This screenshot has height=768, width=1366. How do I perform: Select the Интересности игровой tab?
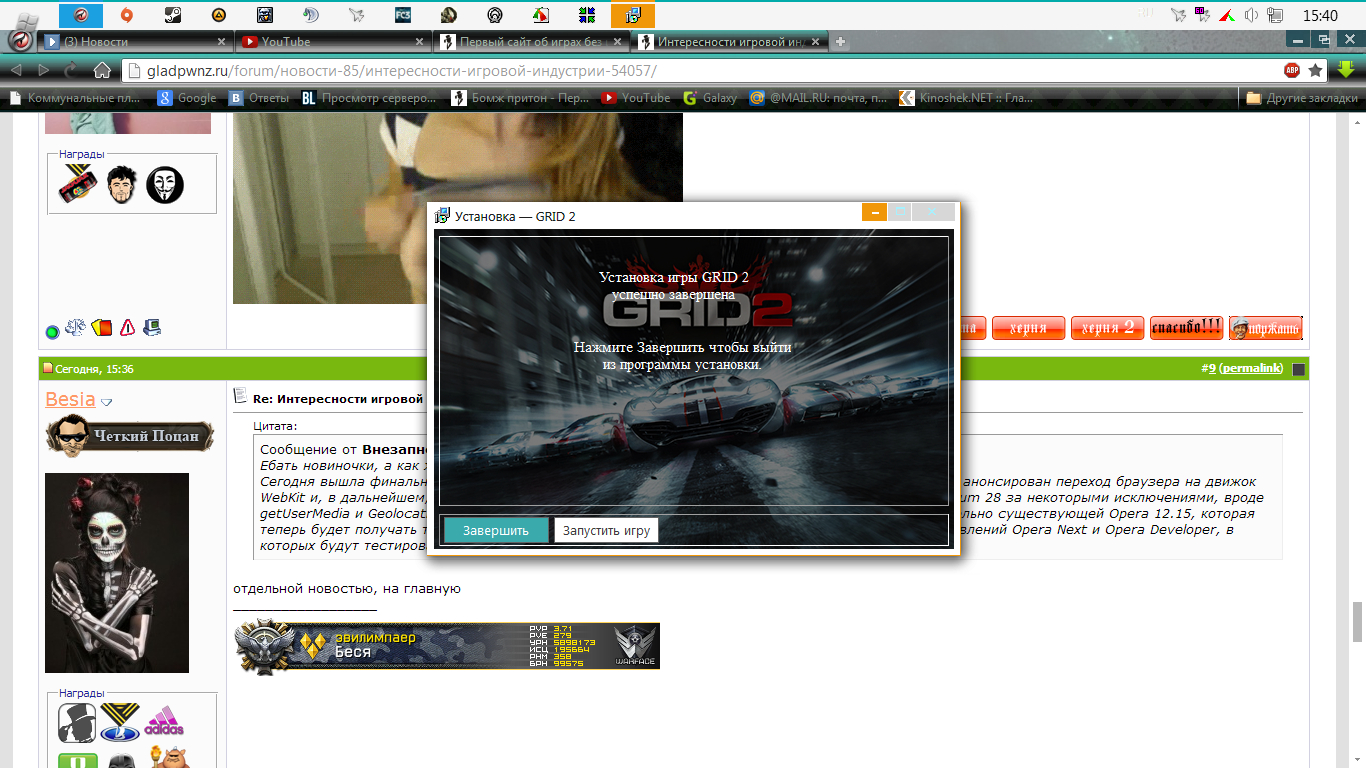[x=730, y=42]
